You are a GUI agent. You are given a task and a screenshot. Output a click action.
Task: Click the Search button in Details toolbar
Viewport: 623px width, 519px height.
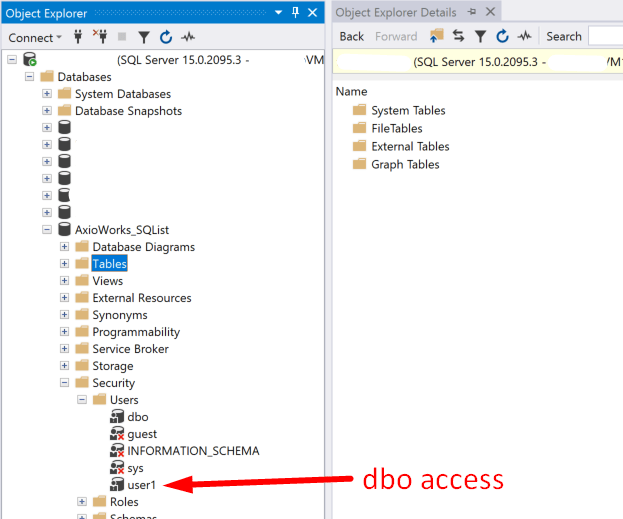564,37
